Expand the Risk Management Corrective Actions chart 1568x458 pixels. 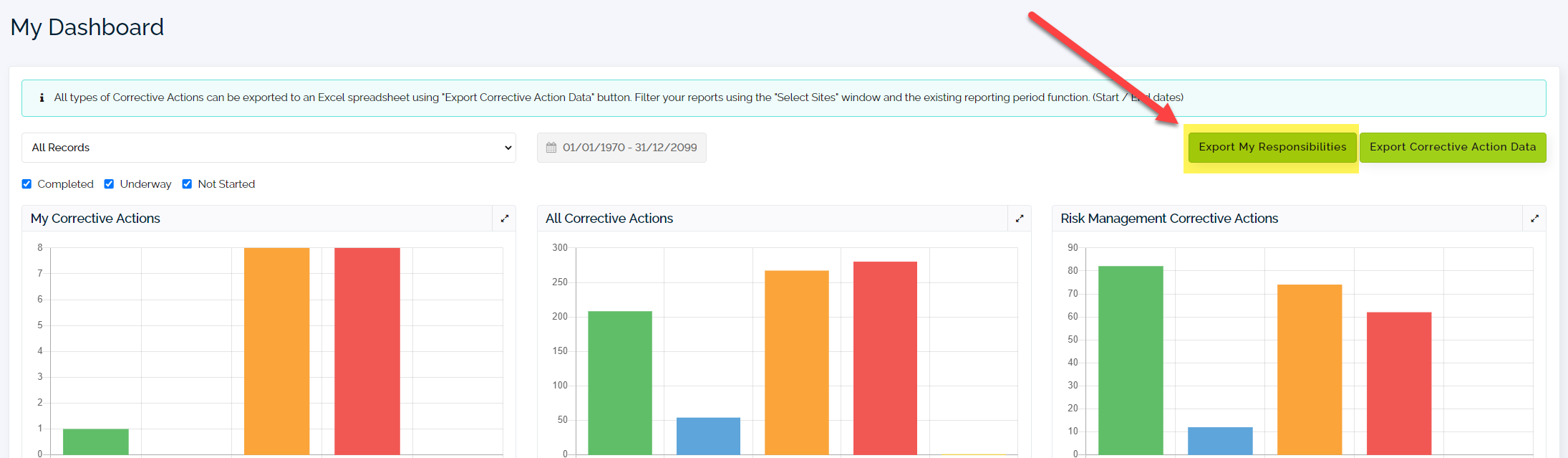pyautogui.click(x=1534, y=219)
